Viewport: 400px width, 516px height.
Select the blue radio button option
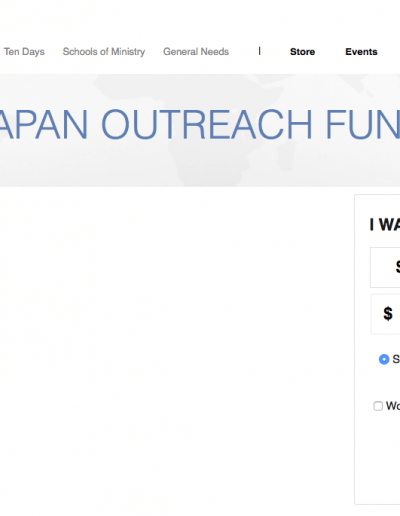tap(384, 359)
